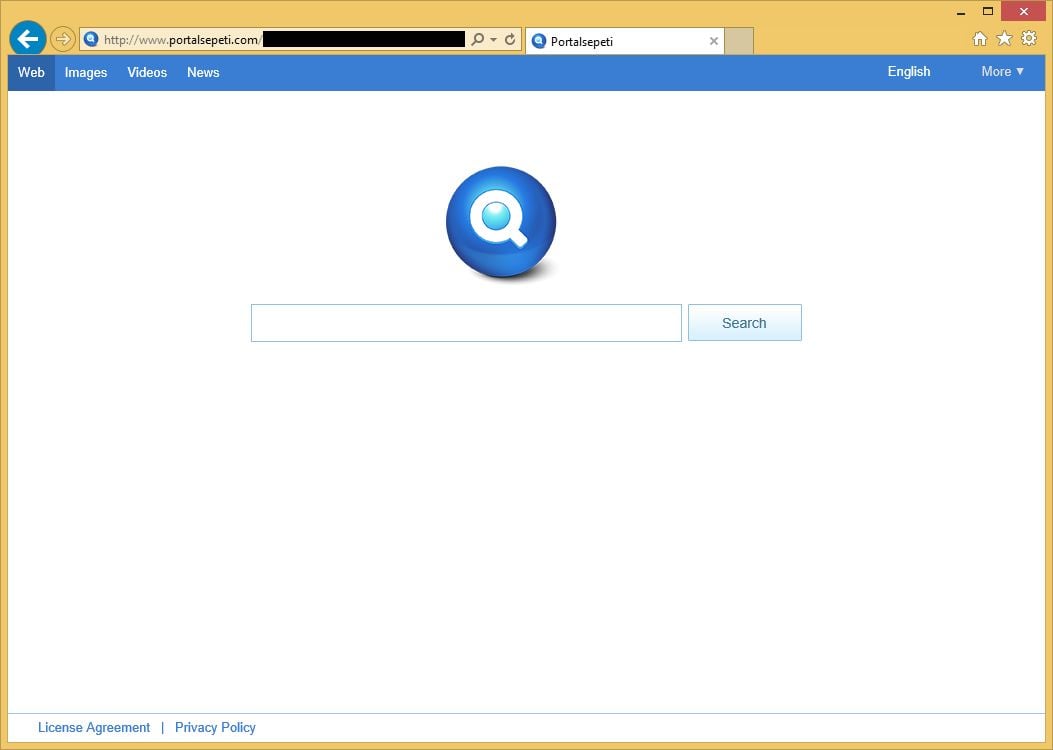Viewport: 1053px width, 750px height.
Task: Click the site favicon in the address bar
Action: (x=91, y=40)
